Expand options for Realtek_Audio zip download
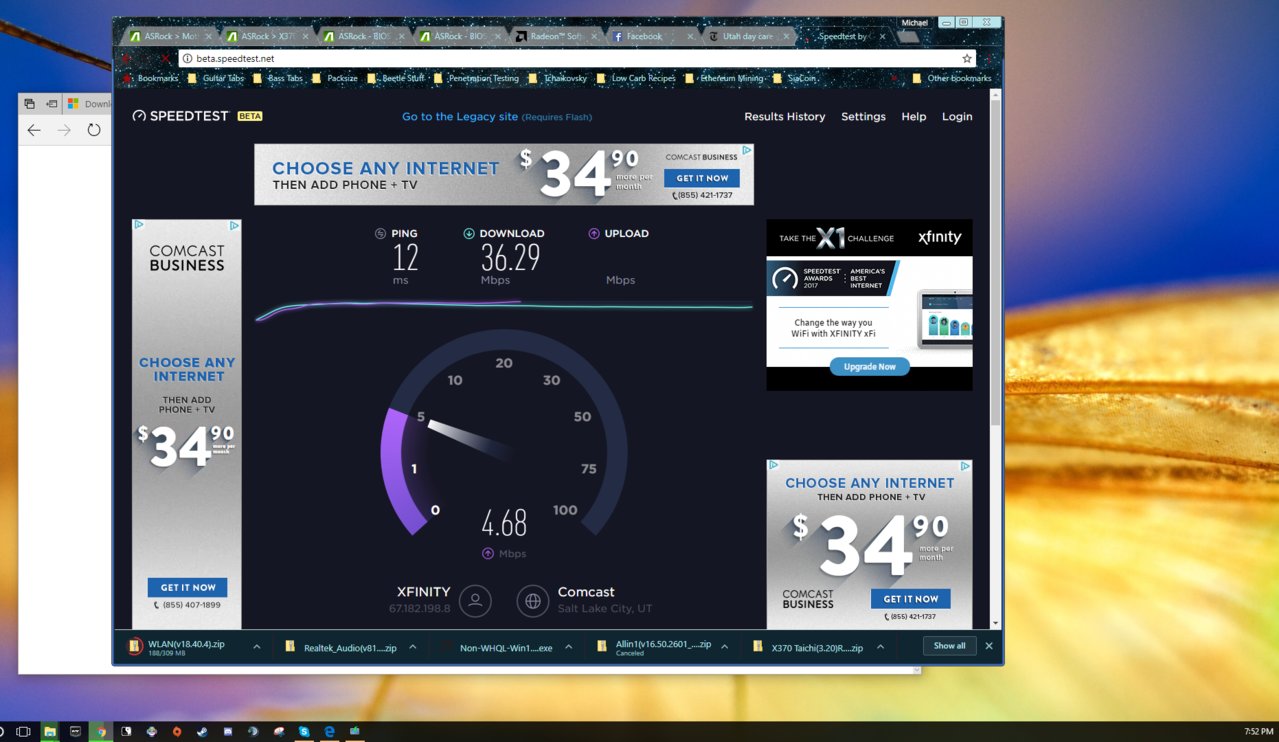Viewport: 1279px width, 742px height. click(413, 647)
